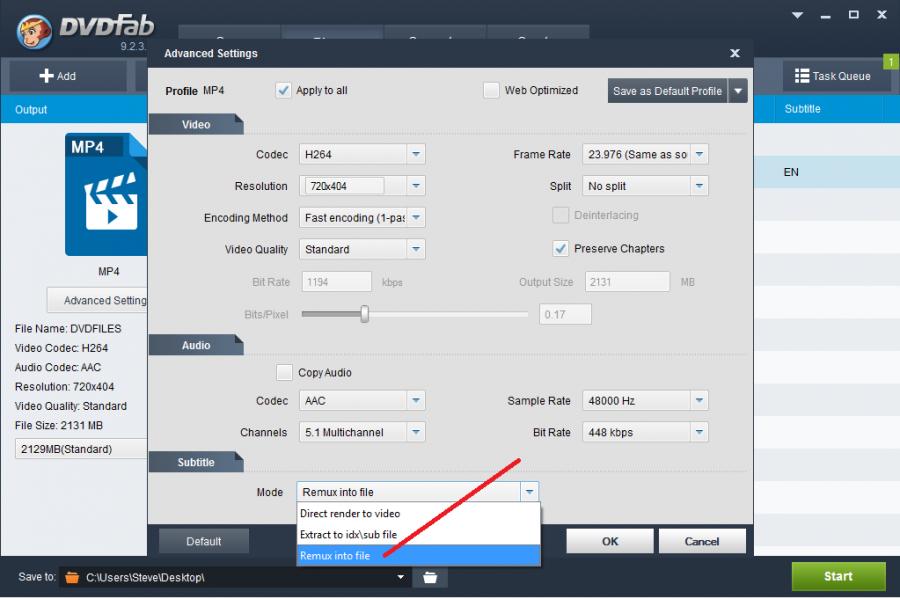Collapse the subtitle Mode dropdown arrow
This screenshot has height=599, width=900.
[529, 492]
